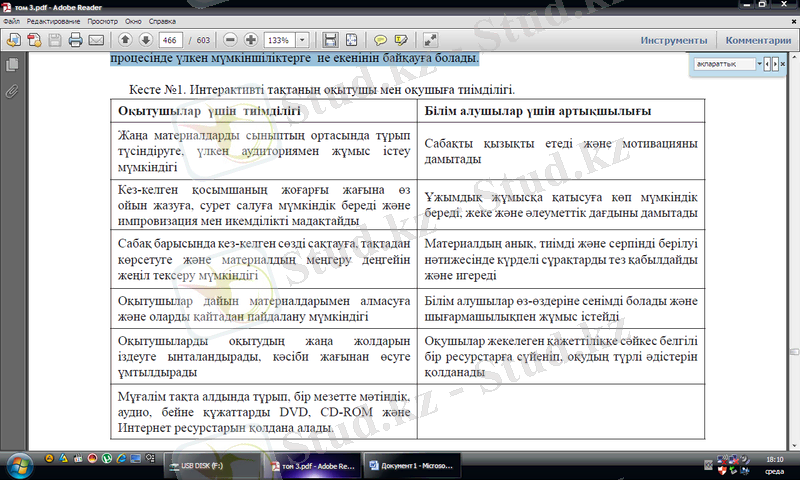Open the Комментарии pane

pos(758,40)
